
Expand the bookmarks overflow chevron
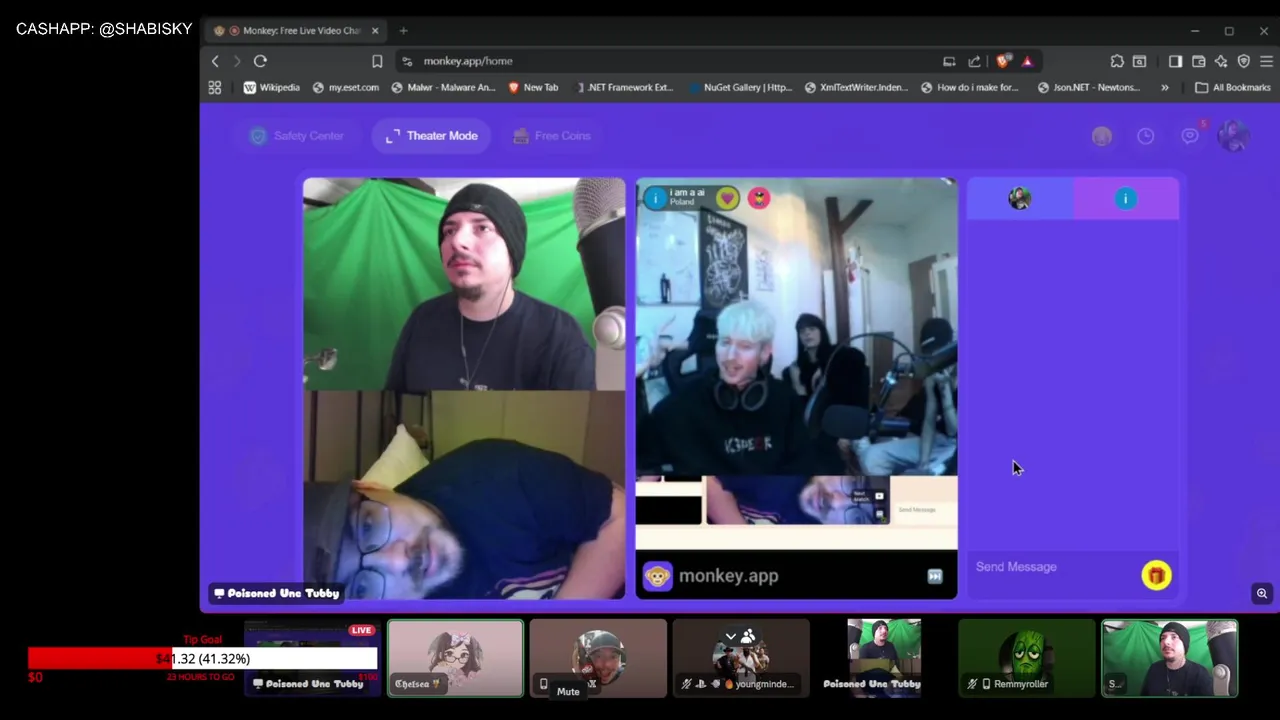pyautogui.click(x=1164, y=87)
